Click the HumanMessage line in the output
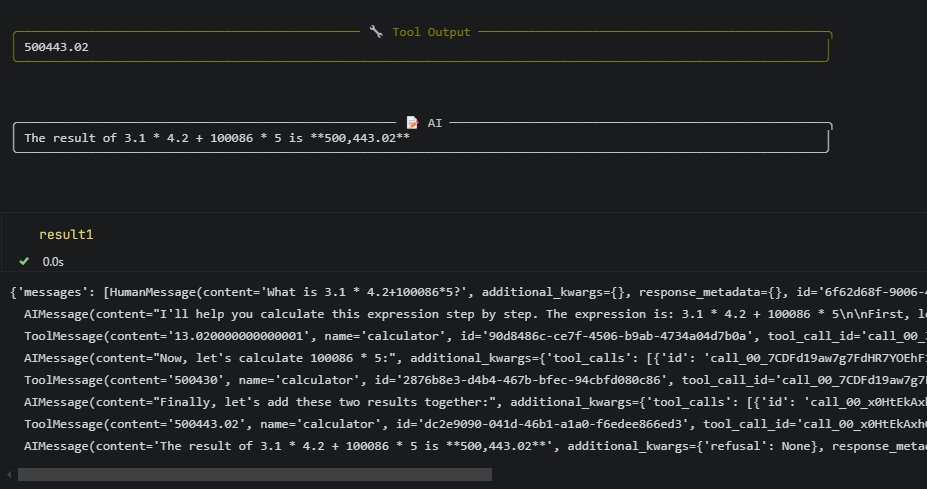Screen dimensions: 927x489 tap(468, 292)
